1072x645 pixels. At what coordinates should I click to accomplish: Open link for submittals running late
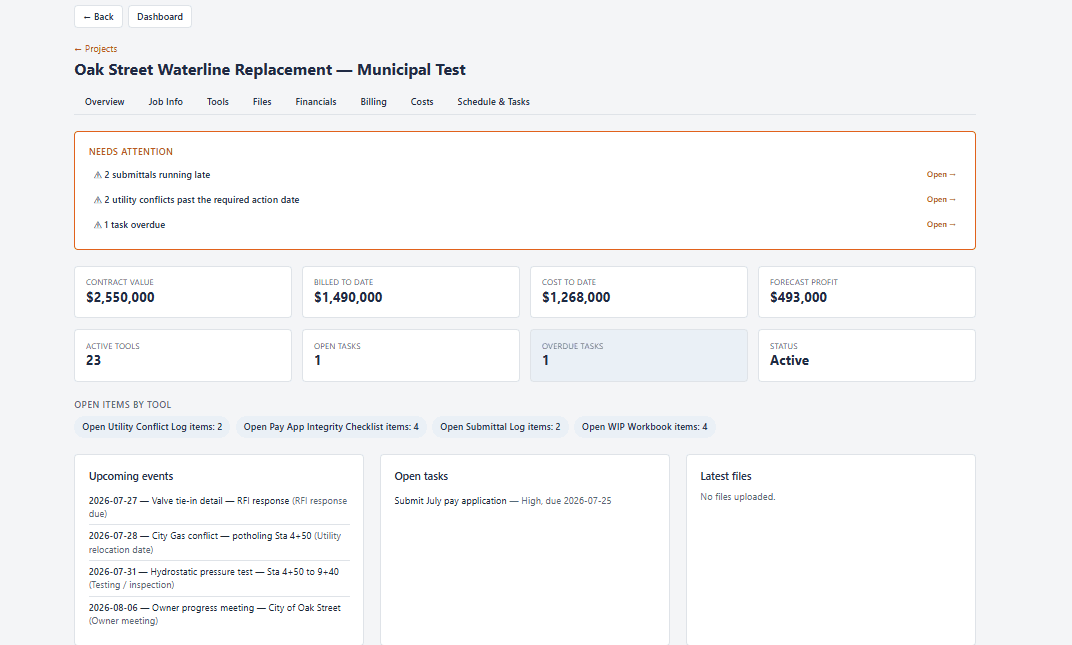[x=941, y=174]
